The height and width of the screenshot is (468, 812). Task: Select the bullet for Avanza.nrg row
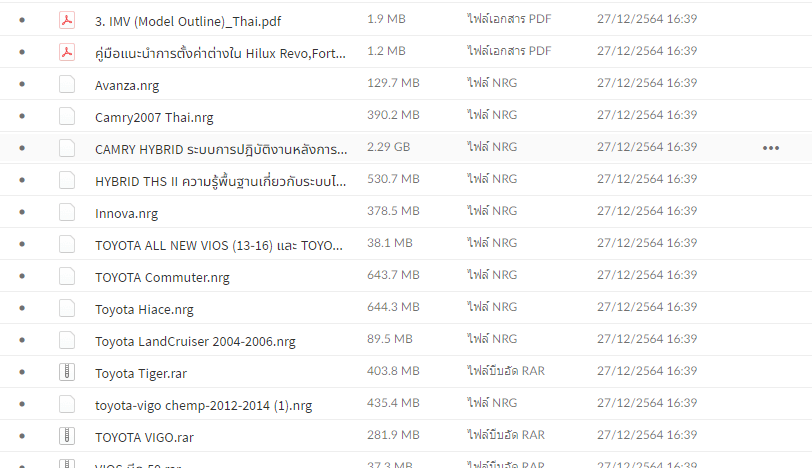[x=22, y=84]
